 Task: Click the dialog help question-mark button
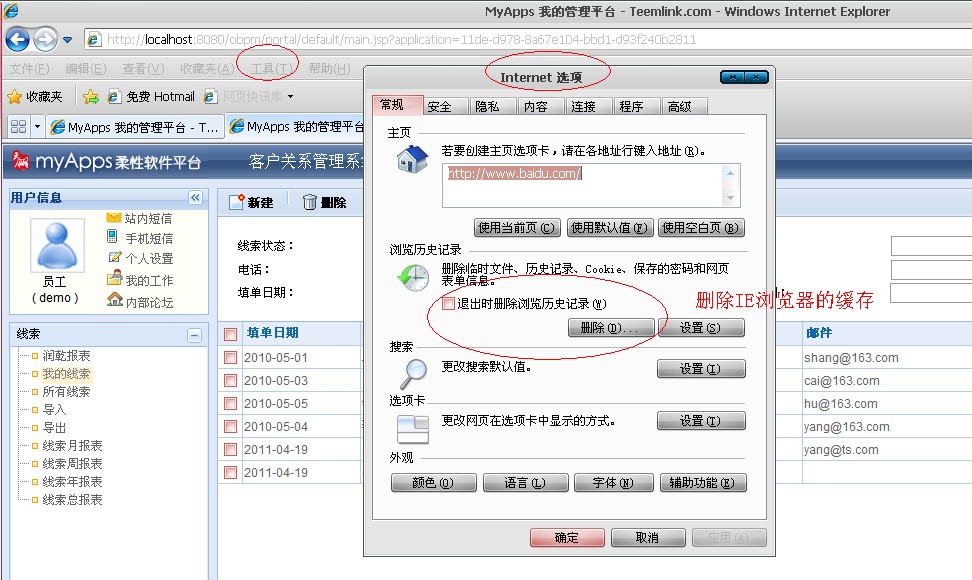[733, 77]
